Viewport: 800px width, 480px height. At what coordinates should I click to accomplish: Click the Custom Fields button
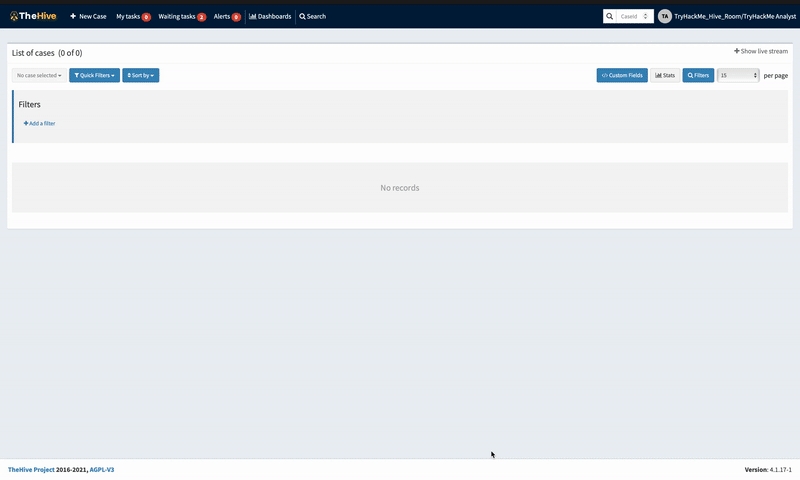click(622, 75)
